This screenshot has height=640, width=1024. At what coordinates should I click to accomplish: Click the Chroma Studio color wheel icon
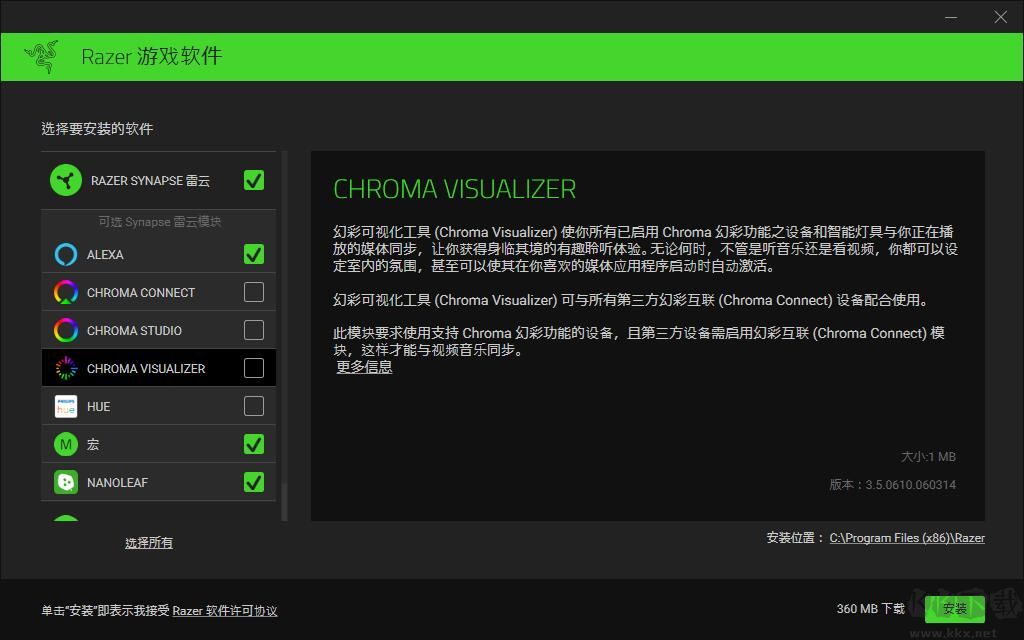pos(66,330)
